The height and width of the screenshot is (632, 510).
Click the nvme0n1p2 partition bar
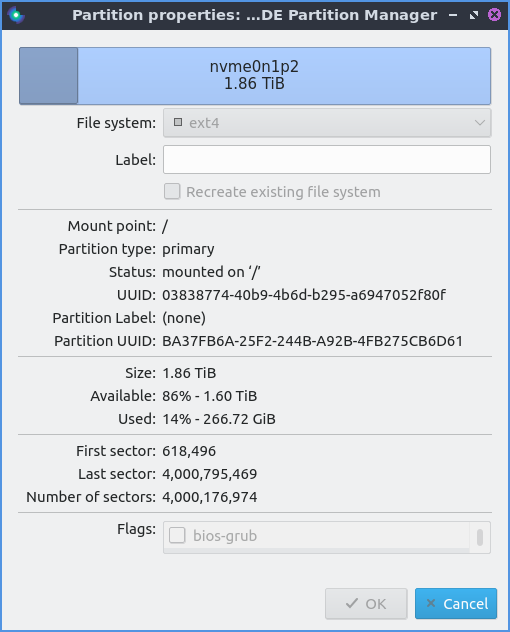pyautogui.click(x=255, y=76)
